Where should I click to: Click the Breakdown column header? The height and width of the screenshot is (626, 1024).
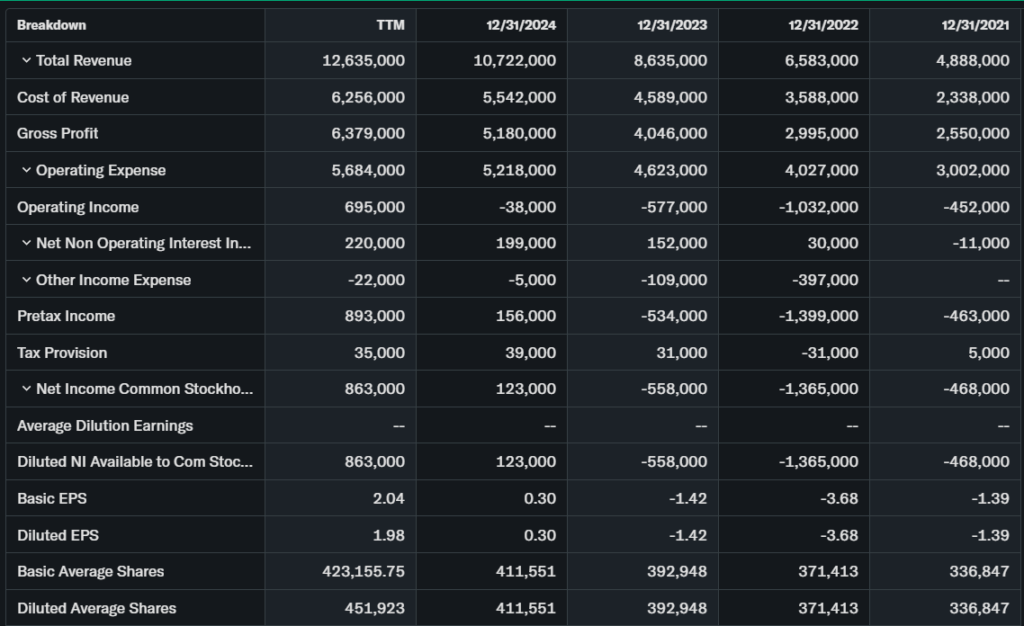click(52, 25)
